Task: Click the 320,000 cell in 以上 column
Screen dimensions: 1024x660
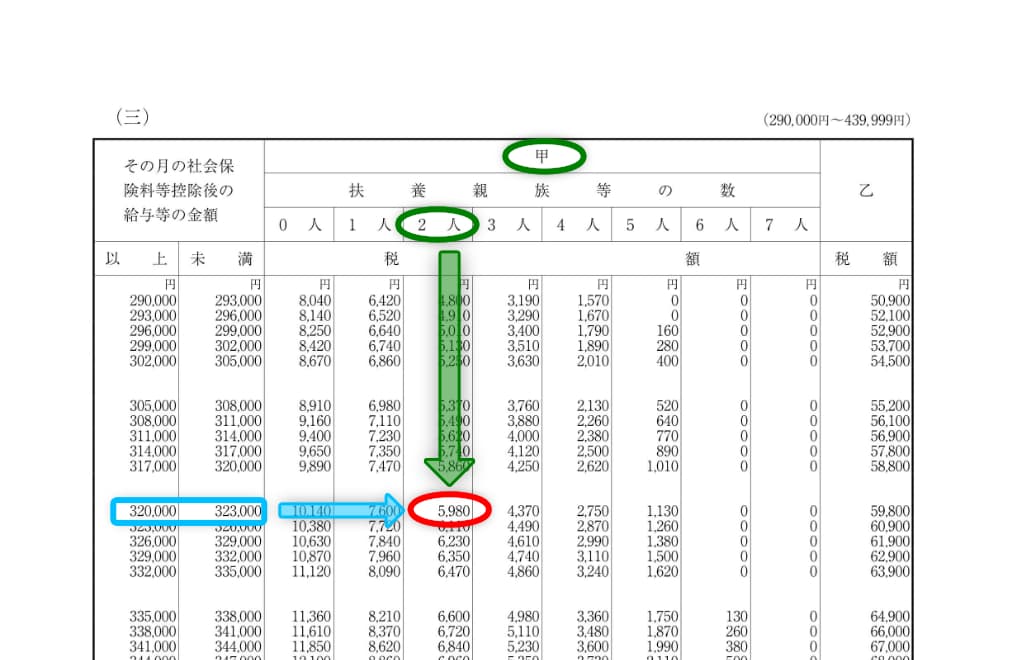Action: (x=153, y=511)
